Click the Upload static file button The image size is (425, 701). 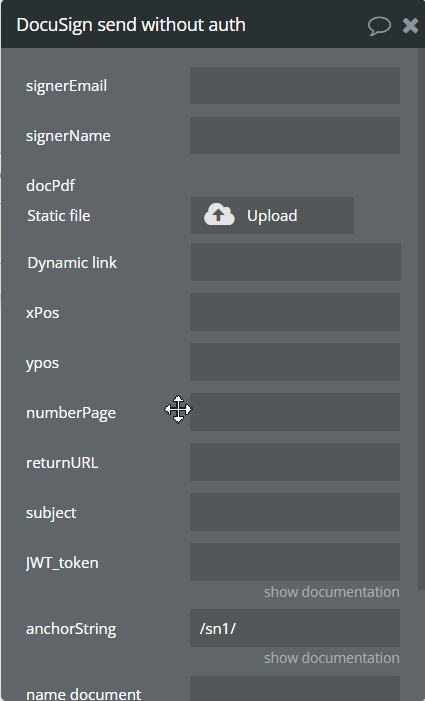tap(272, 215)
